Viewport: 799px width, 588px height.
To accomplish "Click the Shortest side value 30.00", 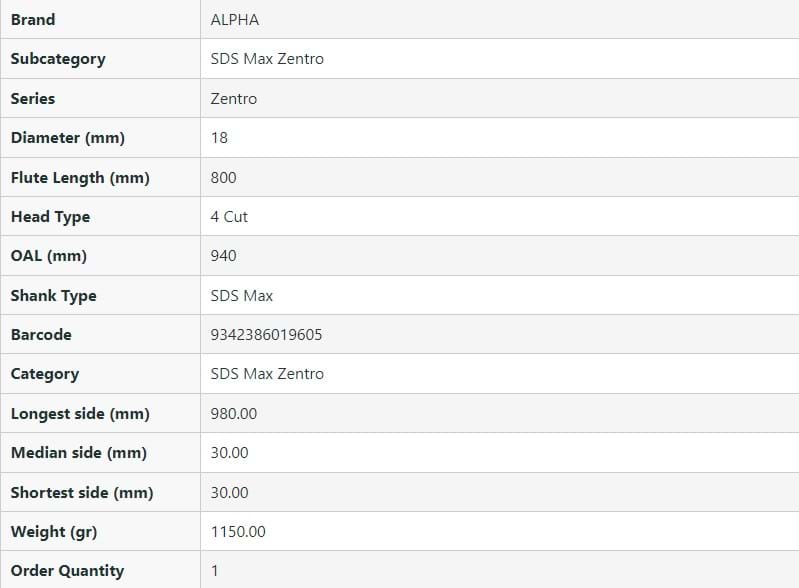I will coord(230,492).
